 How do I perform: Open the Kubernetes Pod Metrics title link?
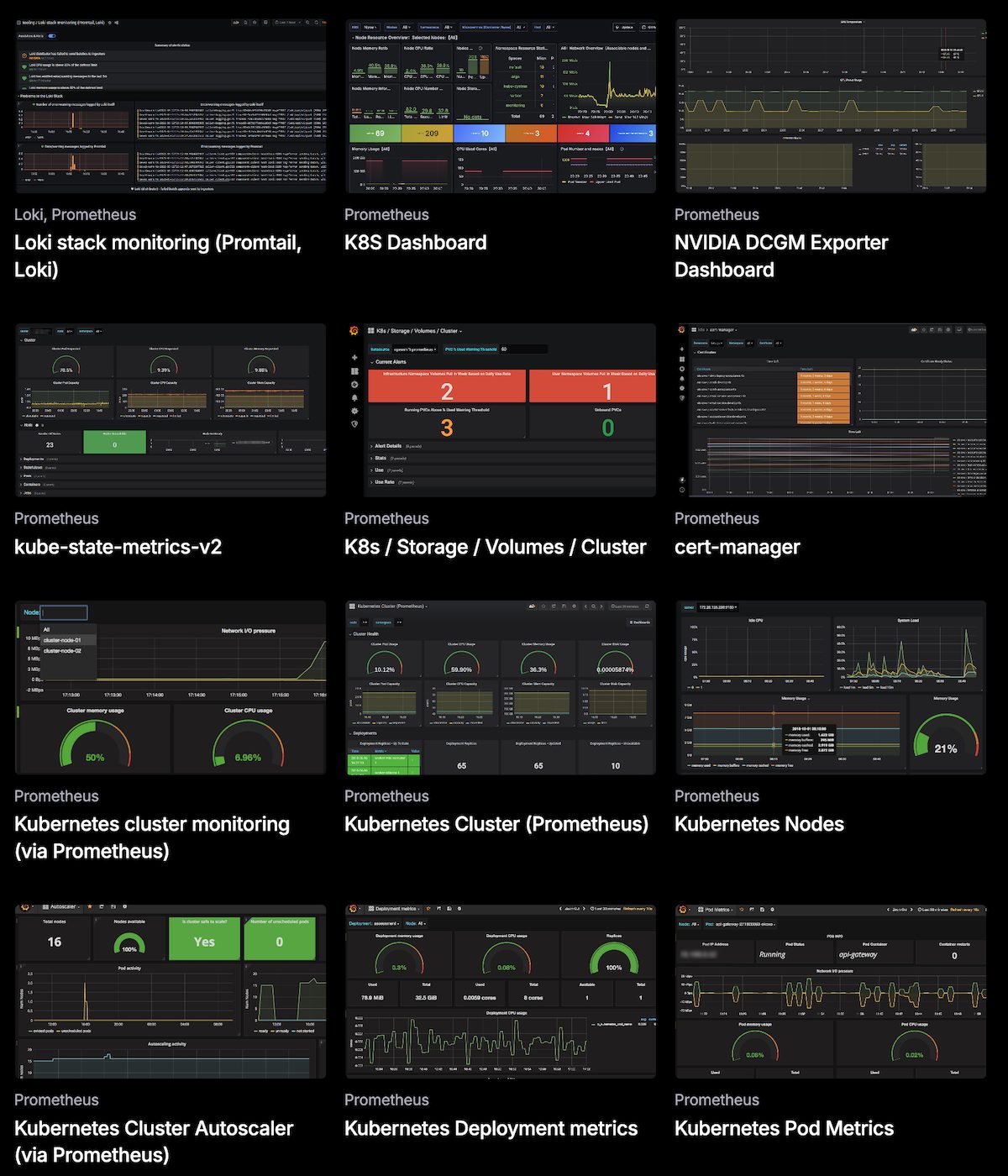pyautogui.click(x=784, y=1128)
